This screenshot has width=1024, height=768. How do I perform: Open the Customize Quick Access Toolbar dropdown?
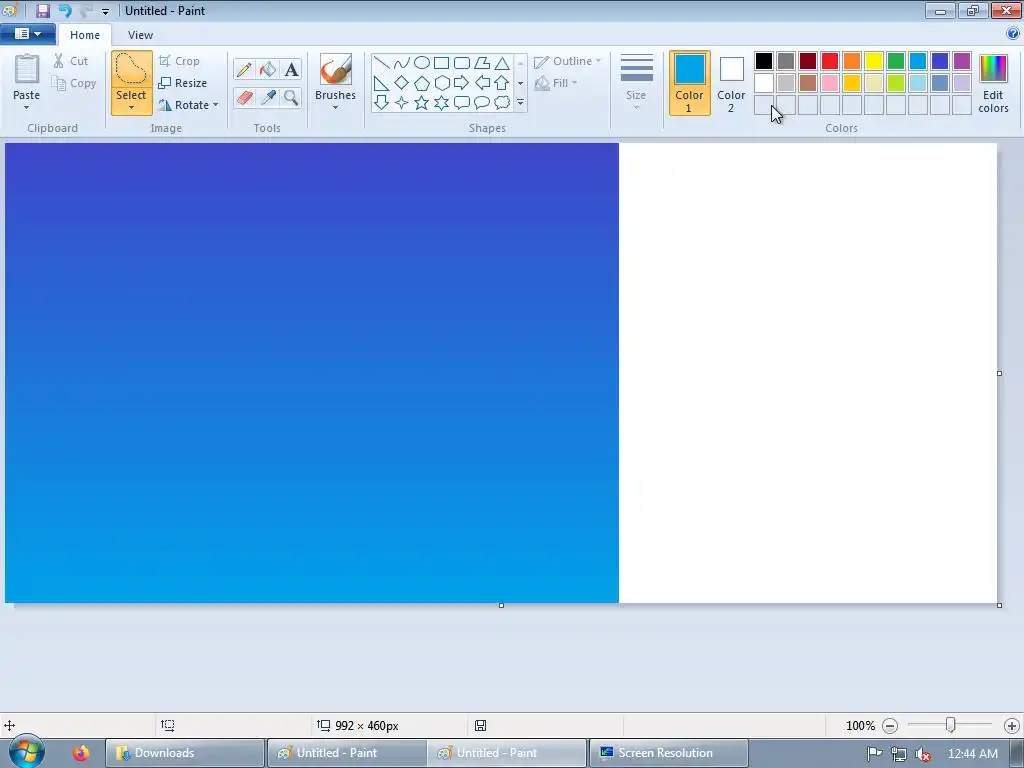[x=105, y=12]
